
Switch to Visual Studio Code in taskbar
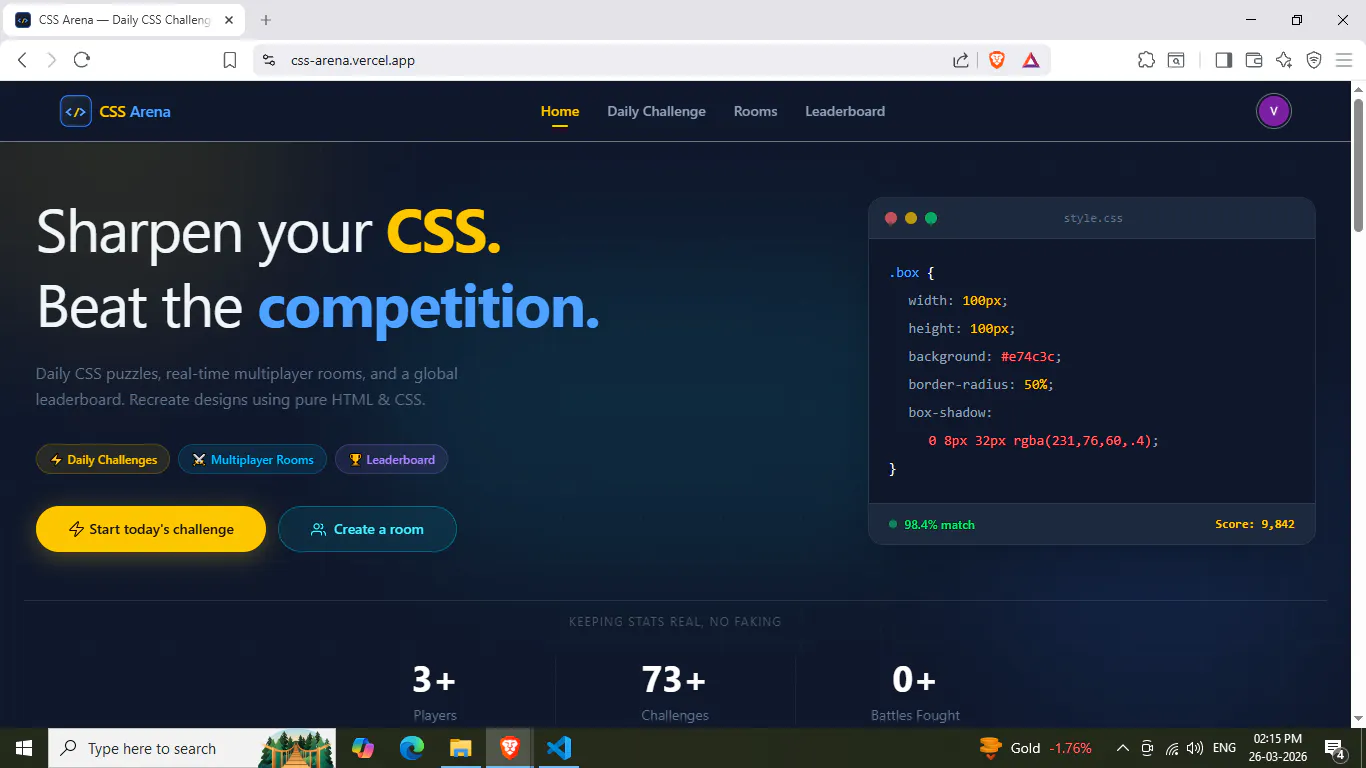coord(558,748)
